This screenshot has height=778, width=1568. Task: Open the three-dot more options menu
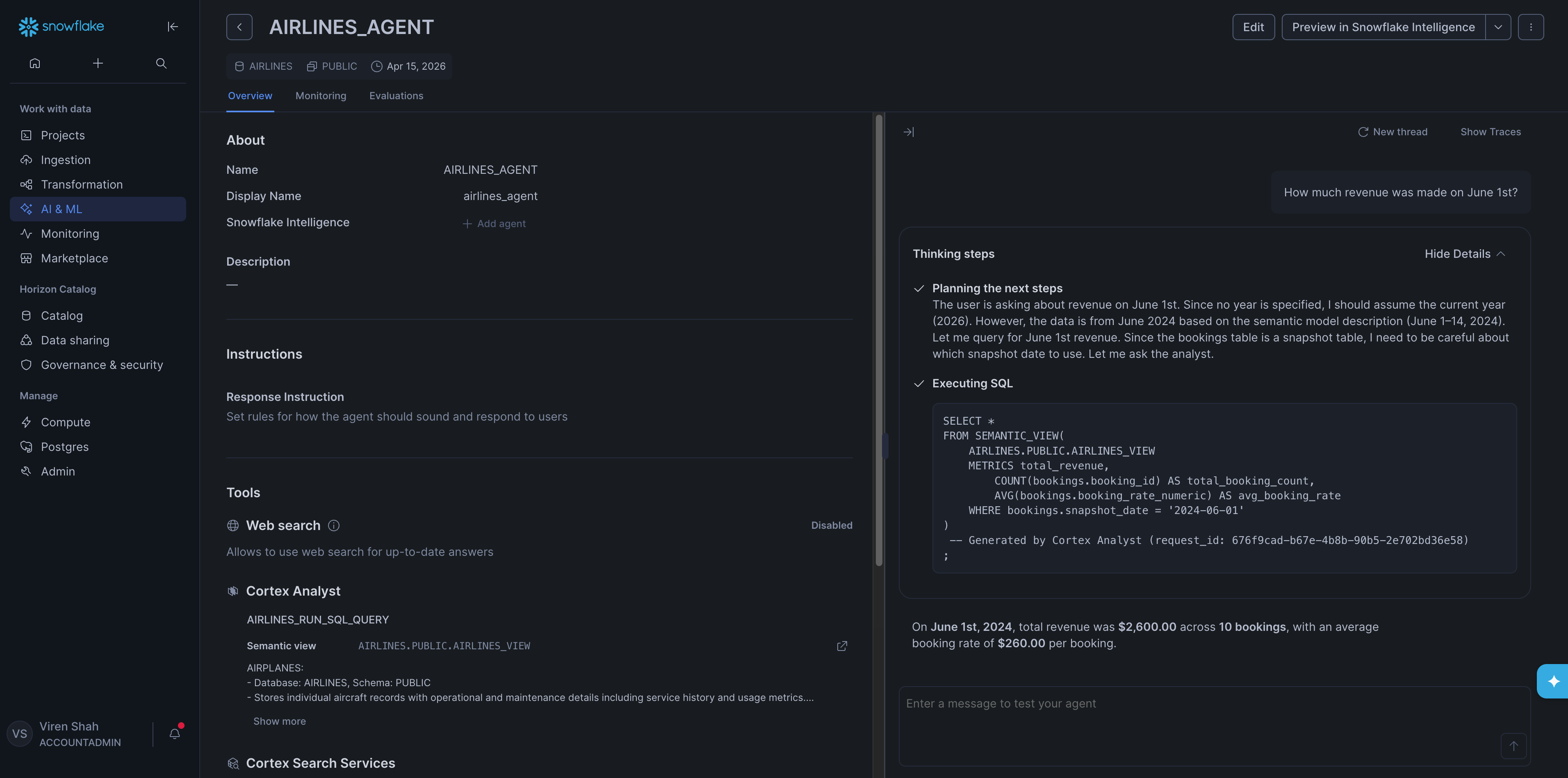point(1530,27)
